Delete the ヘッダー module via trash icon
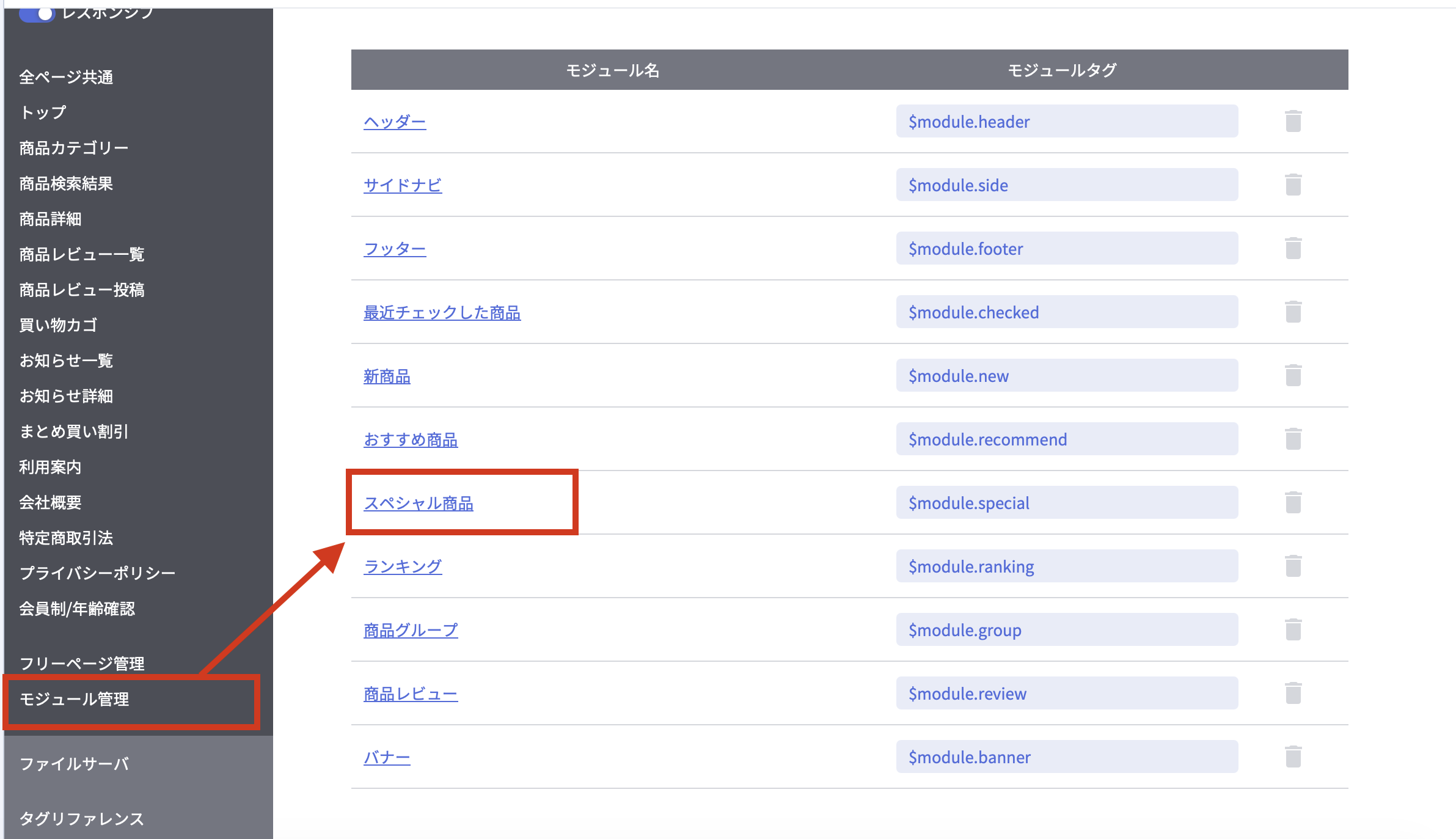Screen dimensions: 1456x839 [x=1293, y=121]
